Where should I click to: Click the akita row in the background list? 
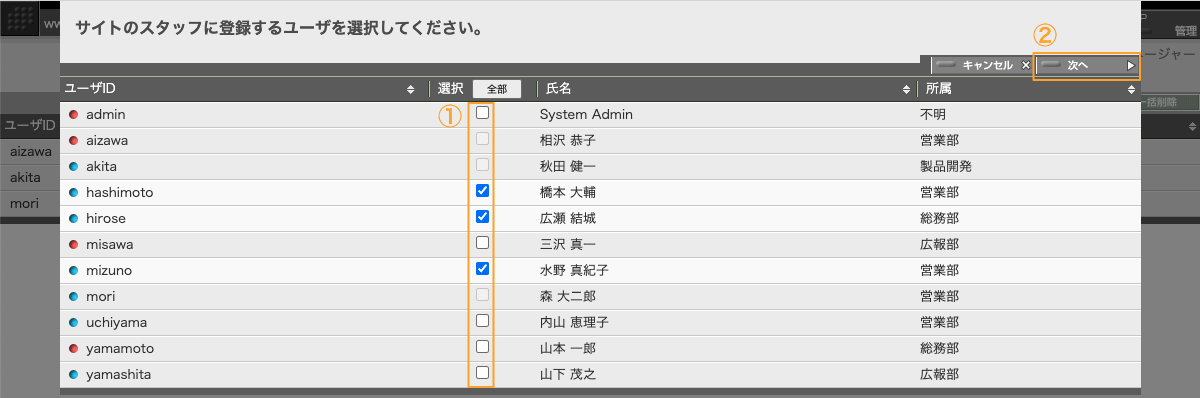(30, 177)
